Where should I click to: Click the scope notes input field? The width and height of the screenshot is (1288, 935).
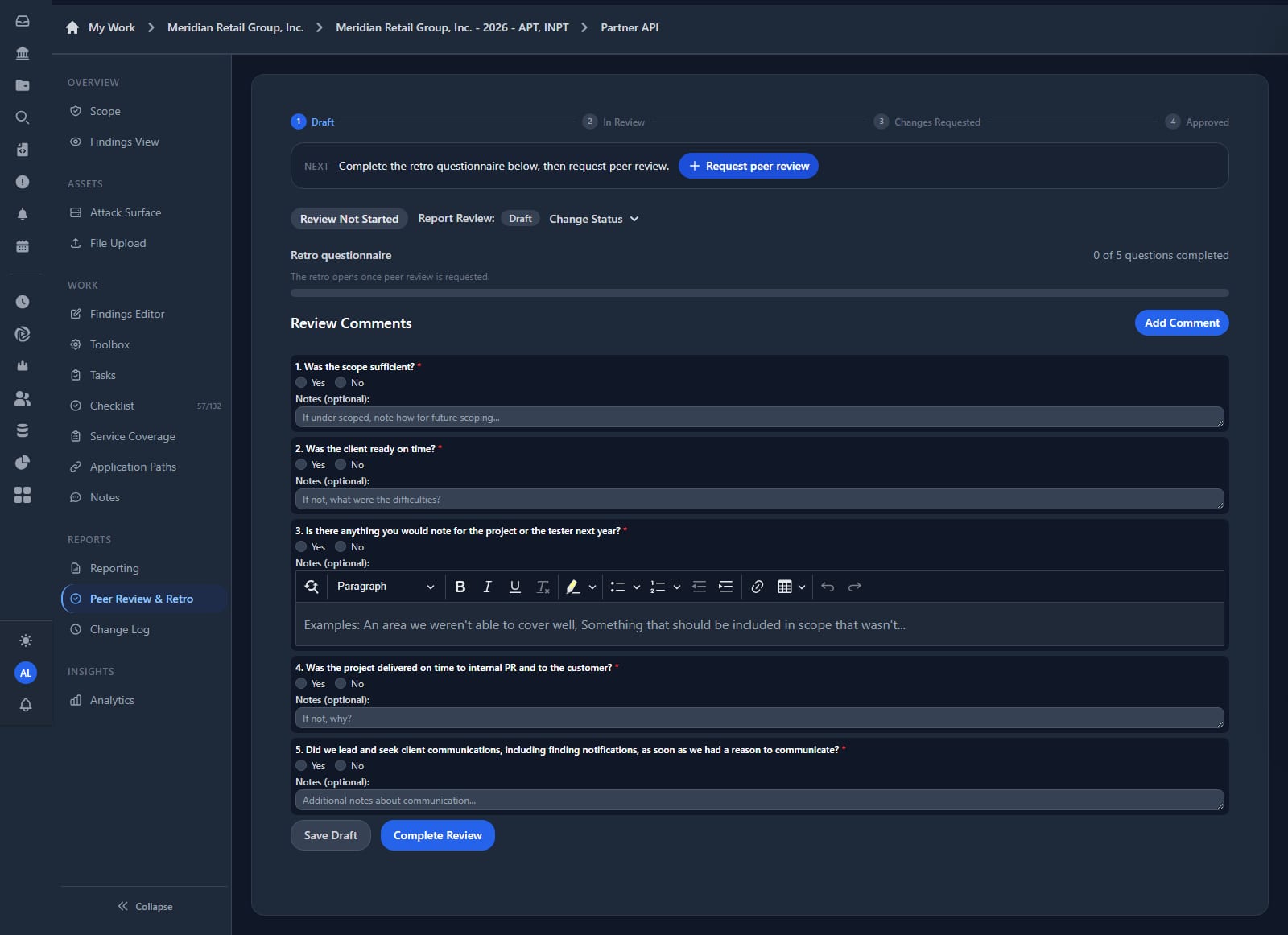(759, 417)
